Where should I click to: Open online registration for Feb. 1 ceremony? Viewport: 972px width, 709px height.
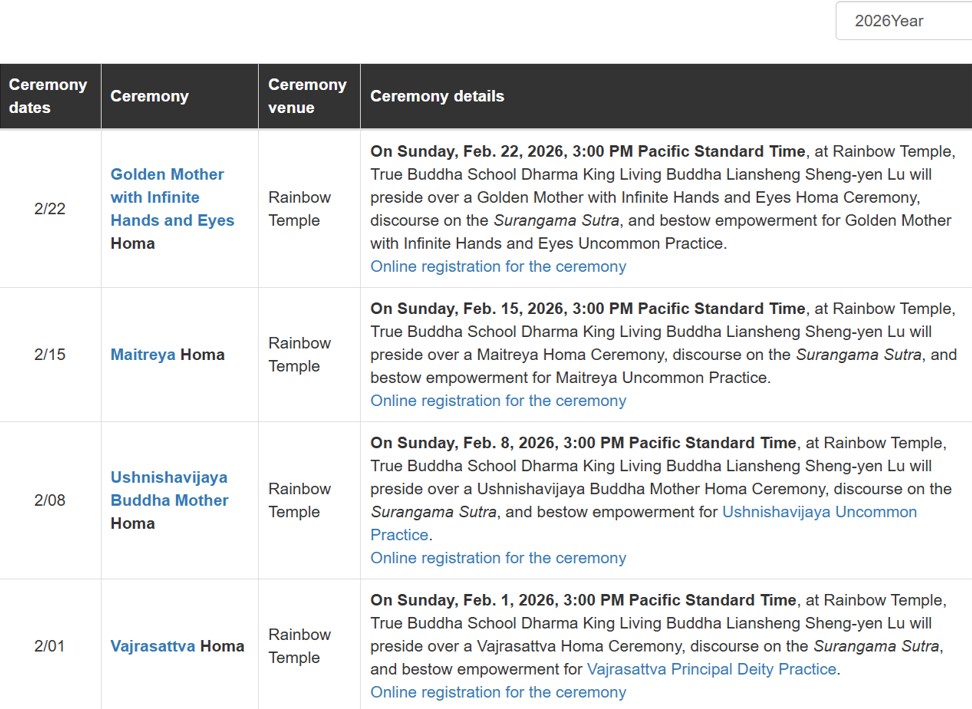tap(498, 692)
